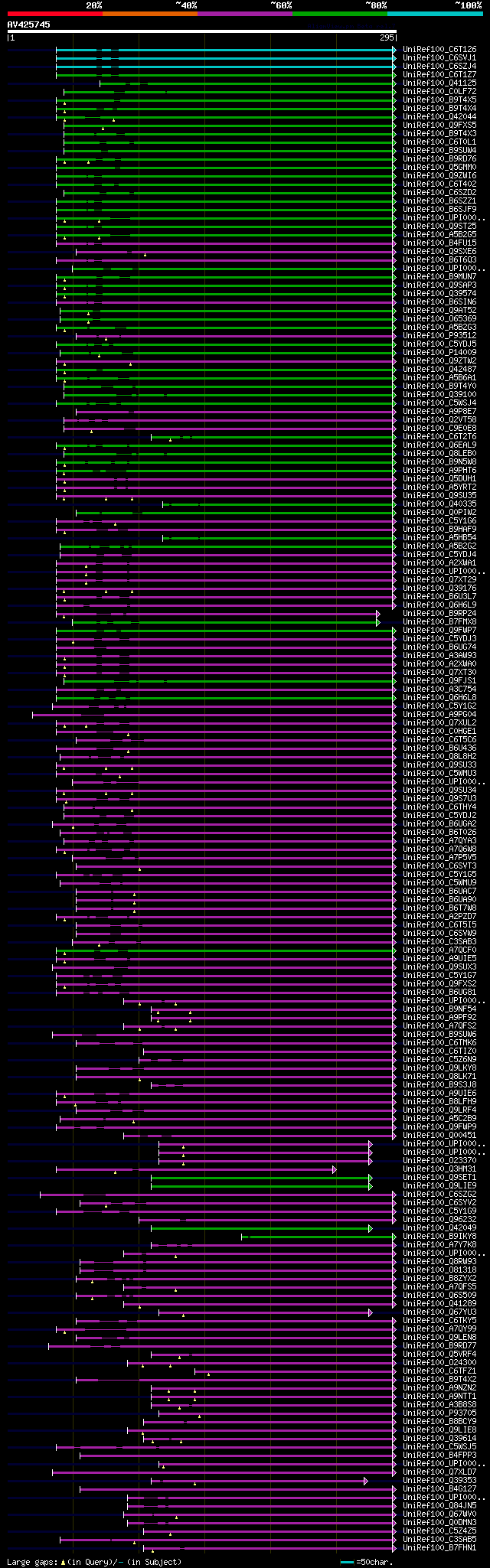490x1568 pixels.
Task: Select hit label UniRef100_C0LF72
Action: click(439, 92)
